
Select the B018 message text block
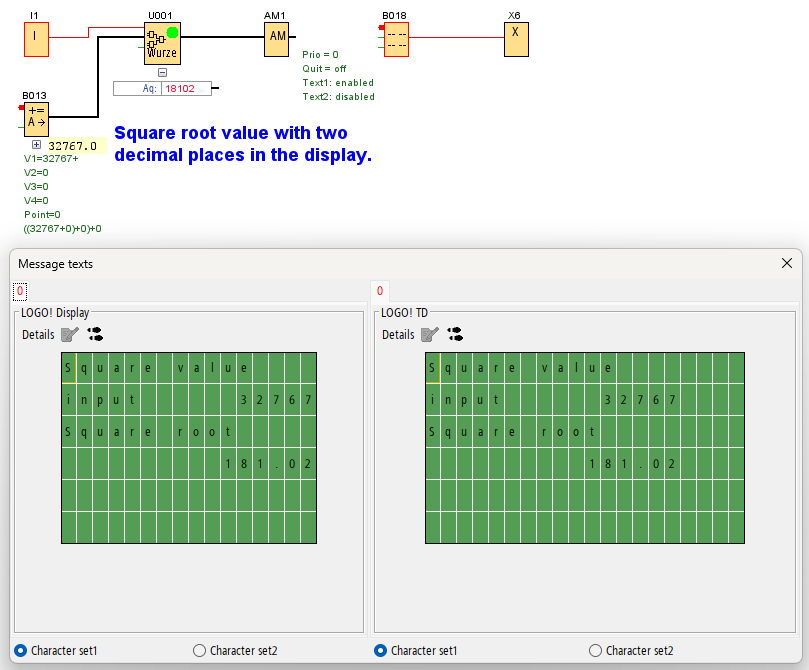tap(396, 39)
